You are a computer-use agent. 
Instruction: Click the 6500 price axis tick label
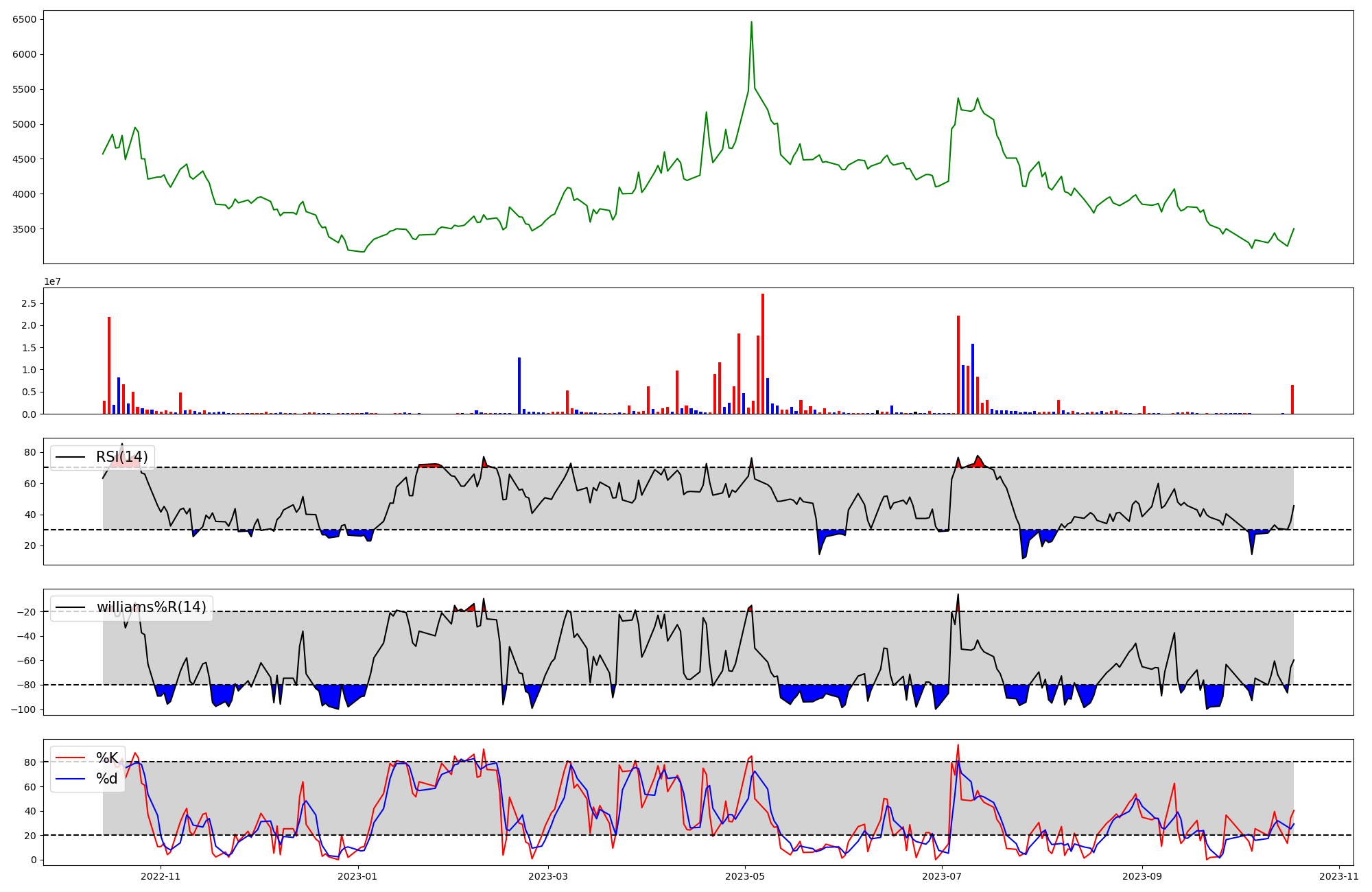(x=25, y=19)
